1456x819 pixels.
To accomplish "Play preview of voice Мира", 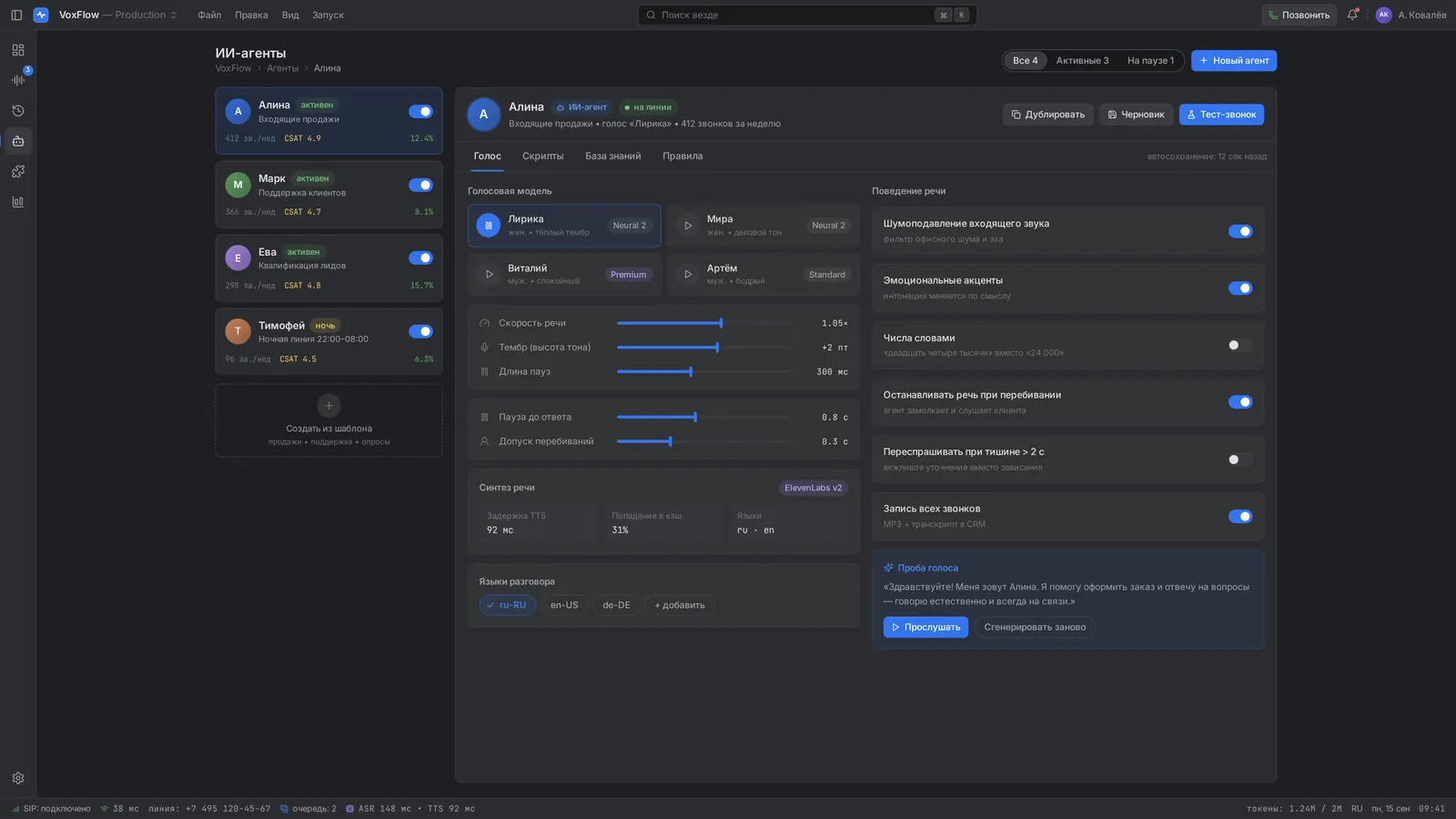I will pyautogui.click(x=688, y=226).
